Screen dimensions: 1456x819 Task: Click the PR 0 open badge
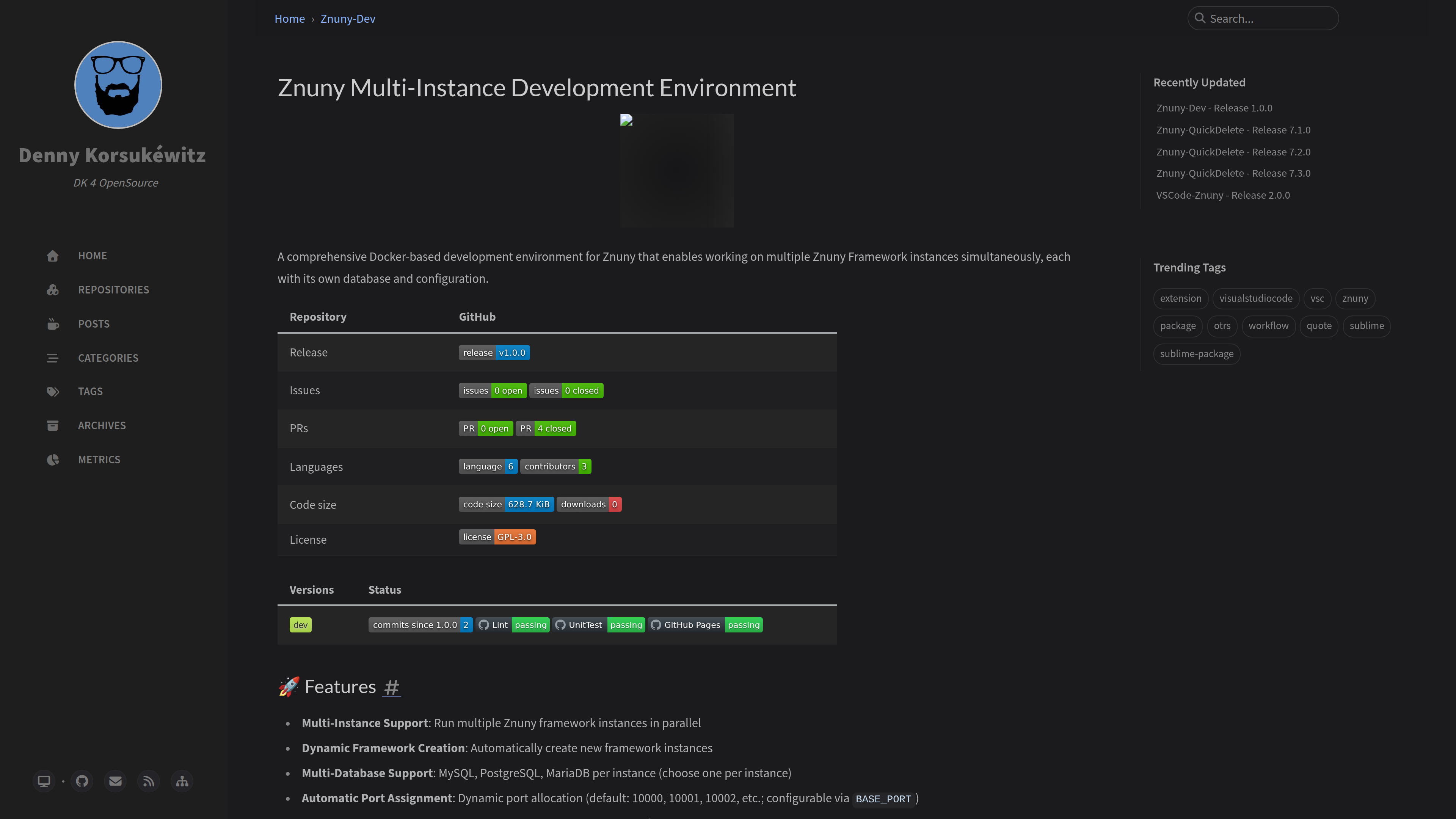486,428
